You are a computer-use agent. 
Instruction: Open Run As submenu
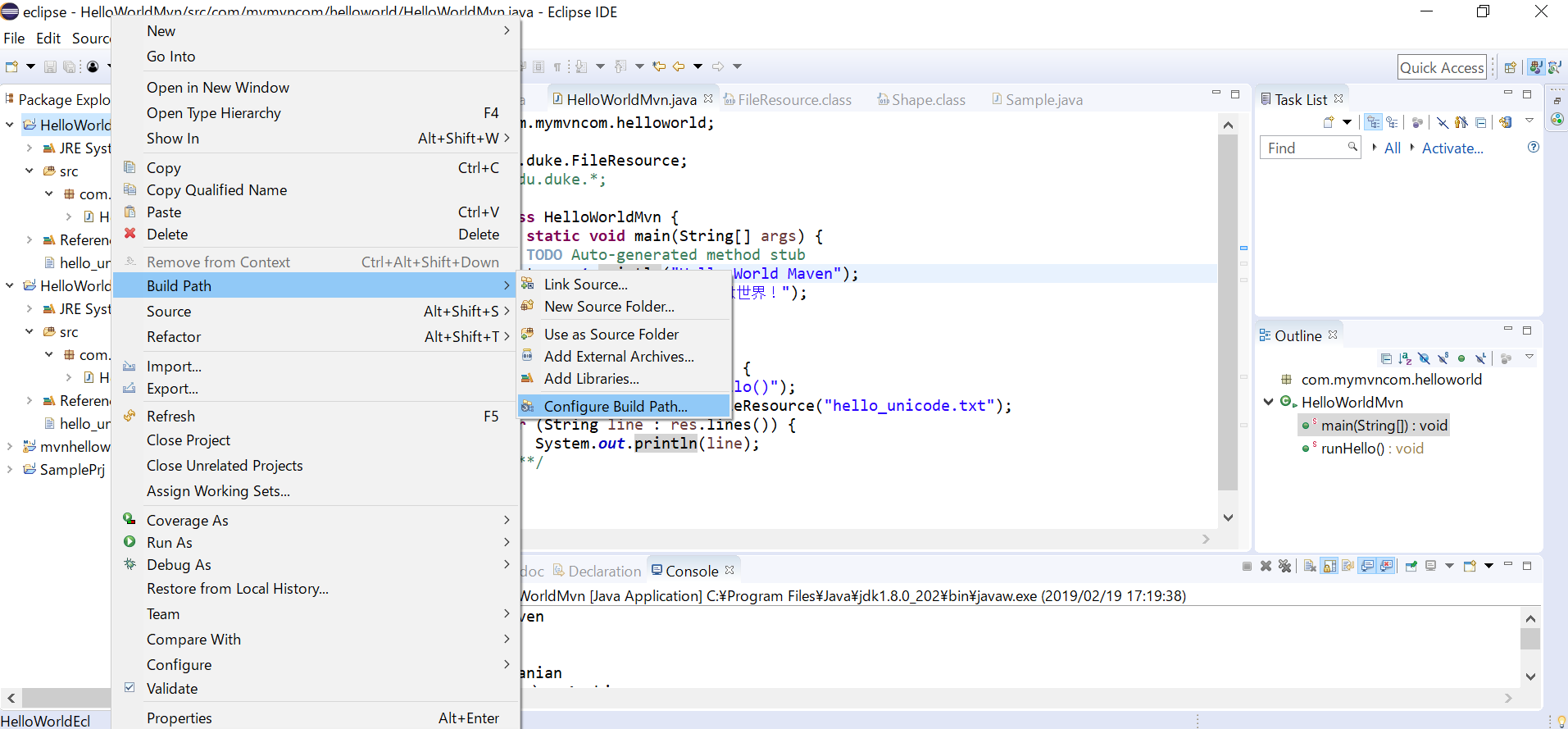point(316,542)
